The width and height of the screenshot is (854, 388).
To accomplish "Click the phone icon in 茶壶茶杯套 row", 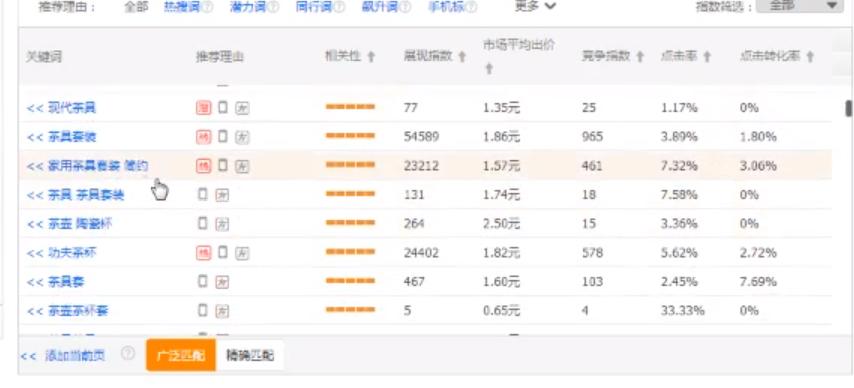I will [203, 310].
